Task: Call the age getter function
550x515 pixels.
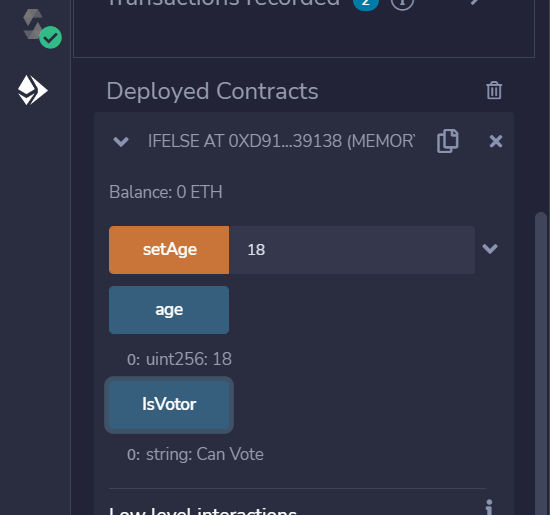Action: (x=169, y=310)
